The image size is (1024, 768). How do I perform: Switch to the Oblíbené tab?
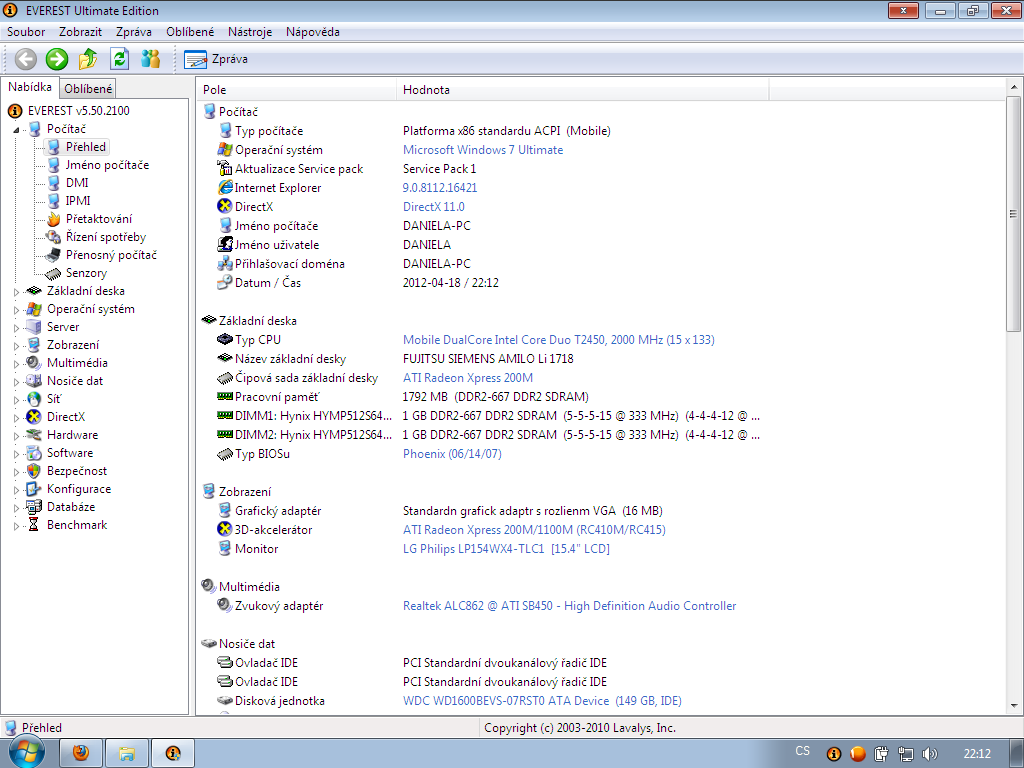point(88,88)
